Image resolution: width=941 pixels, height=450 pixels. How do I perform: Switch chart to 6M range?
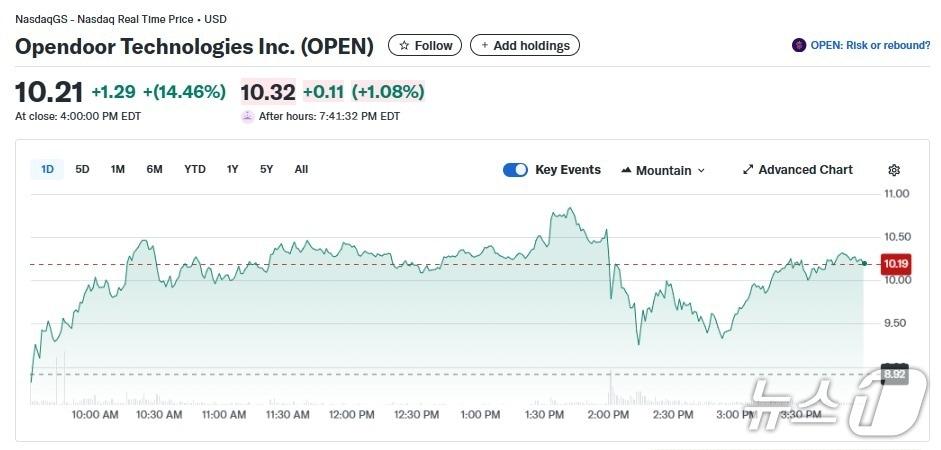(x=154, y=169)
